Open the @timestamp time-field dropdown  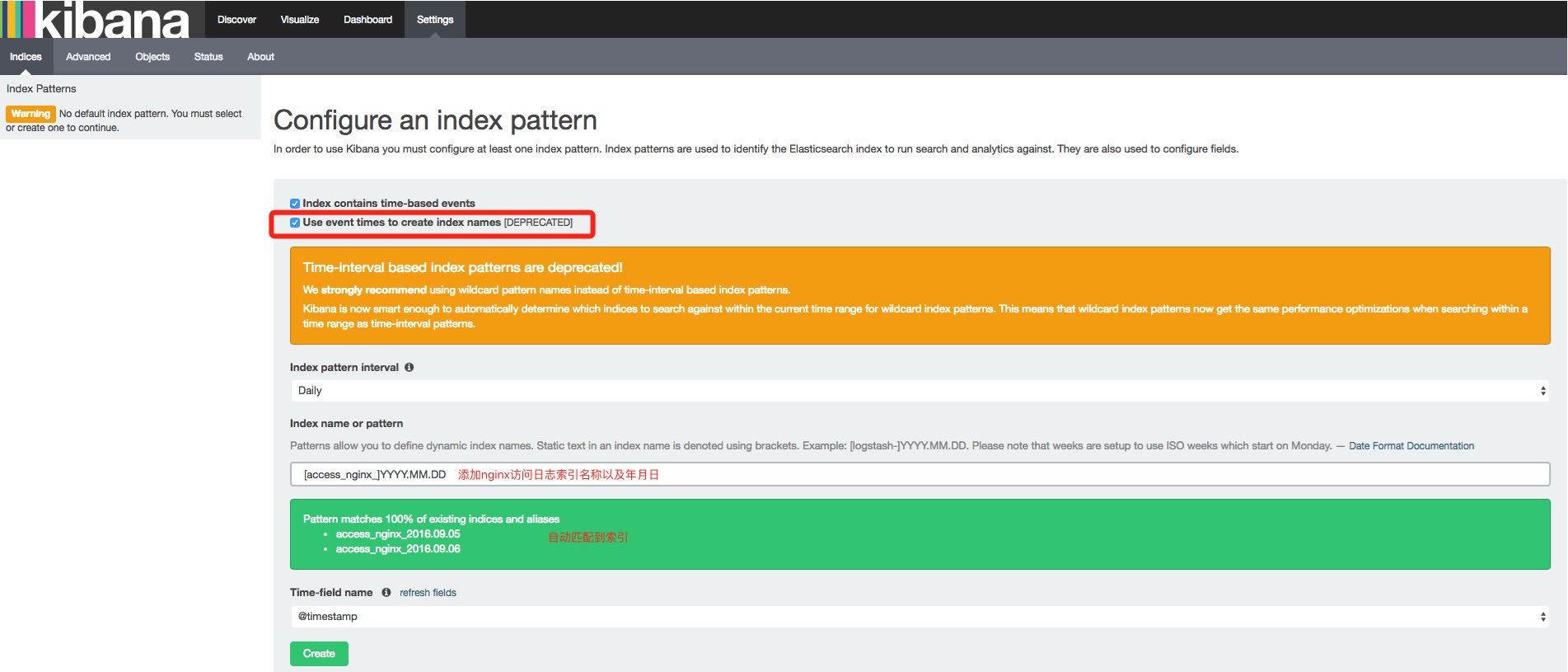click(920, 617)
